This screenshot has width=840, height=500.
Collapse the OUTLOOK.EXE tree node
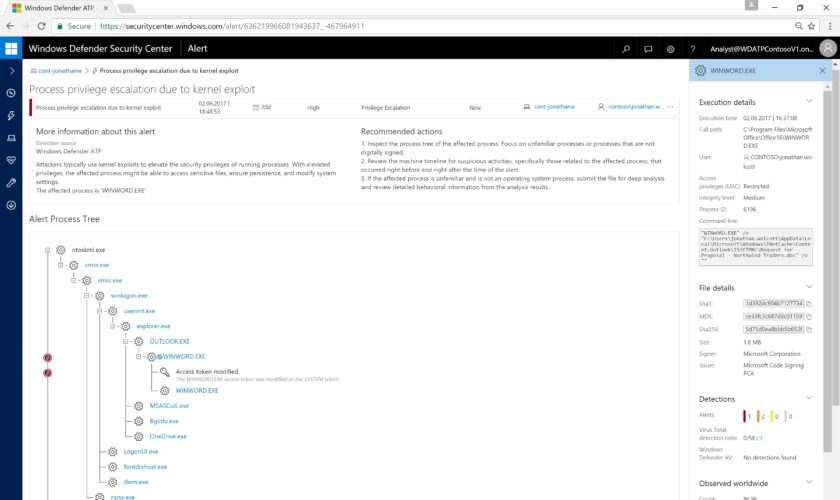127,341
